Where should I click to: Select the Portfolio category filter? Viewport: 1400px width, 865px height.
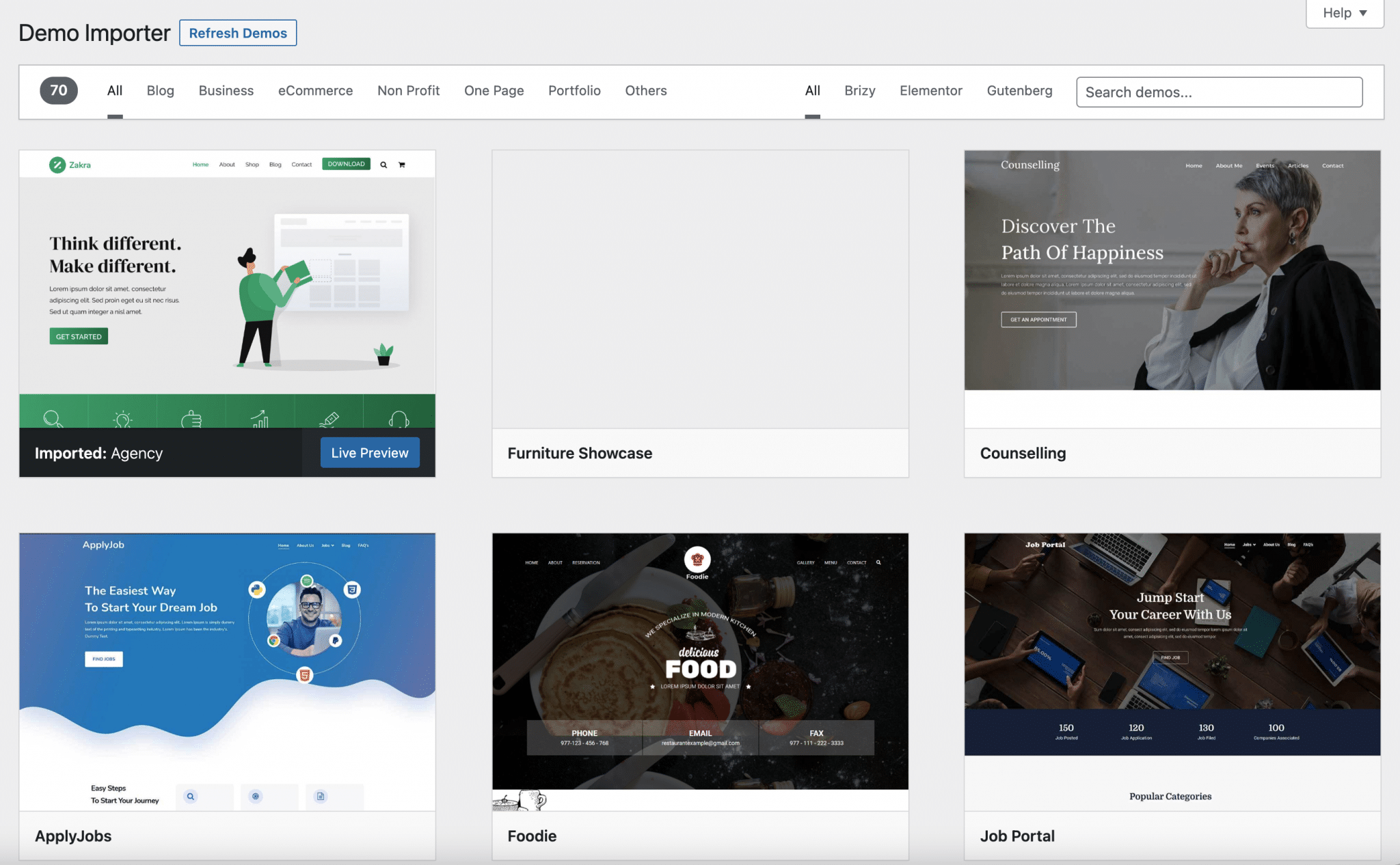(x=574, y=91)
